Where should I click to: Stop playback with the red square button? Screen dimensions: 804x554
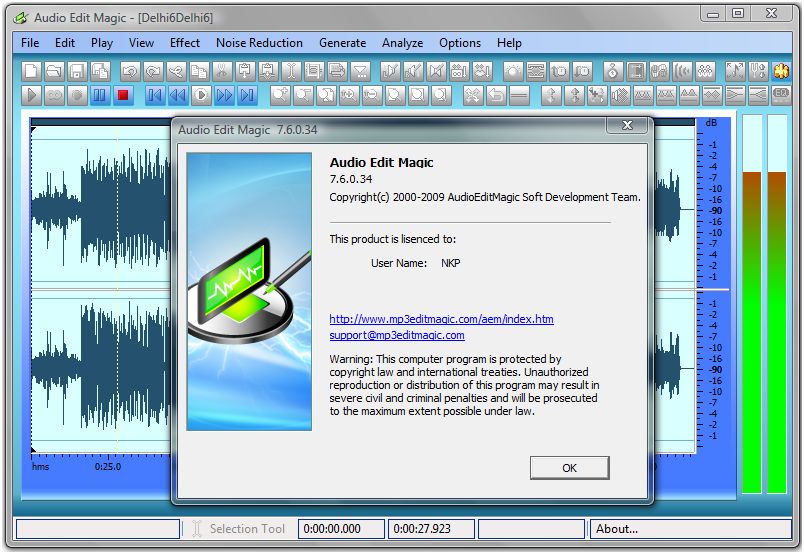[123, 94]
